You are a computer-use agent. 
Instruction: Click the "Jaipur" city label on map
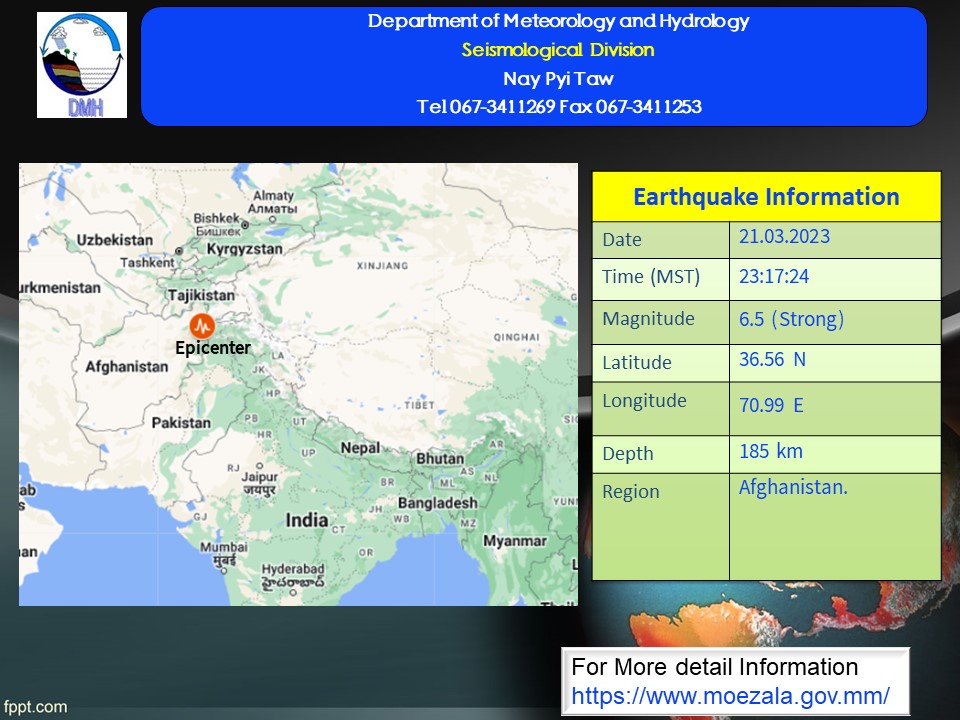(x=260, y=476)
